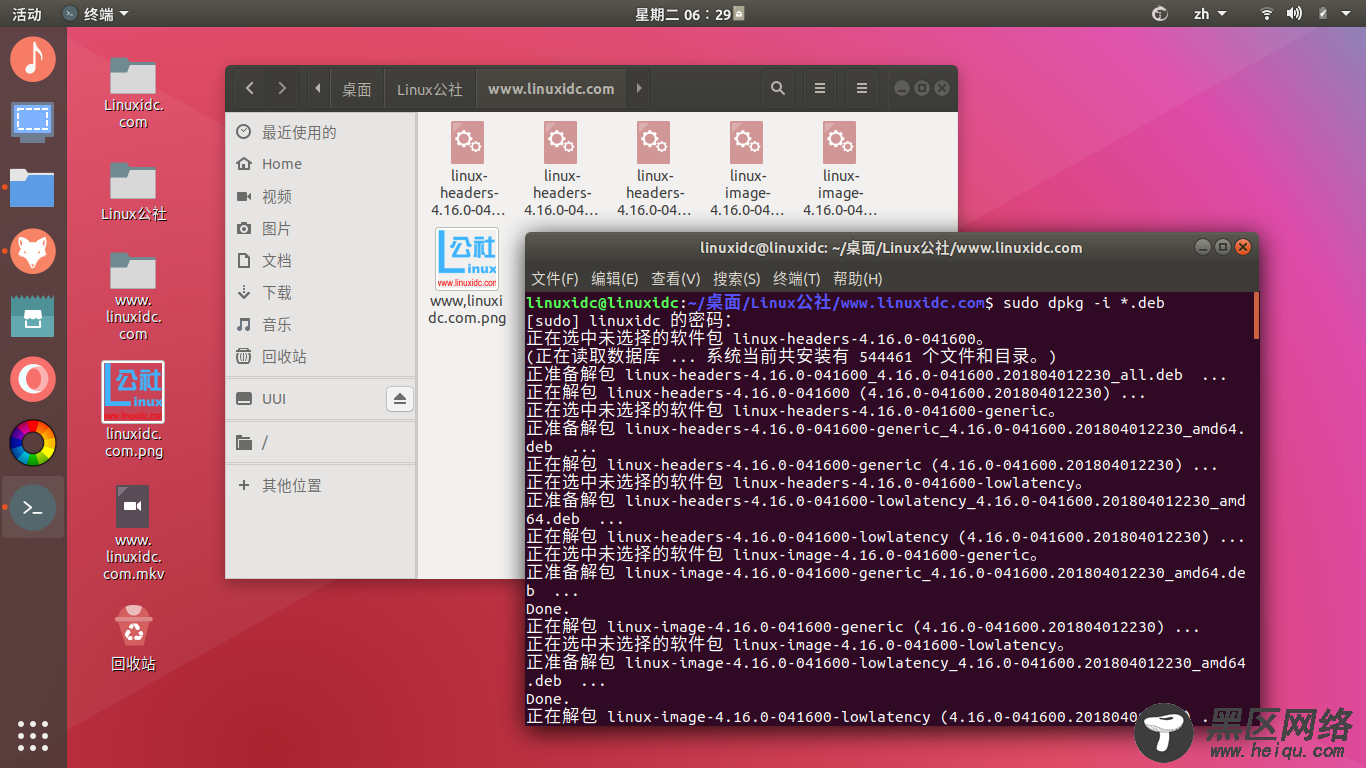
Task: Launch Opera browser from dock
Action: coord(33,379)
